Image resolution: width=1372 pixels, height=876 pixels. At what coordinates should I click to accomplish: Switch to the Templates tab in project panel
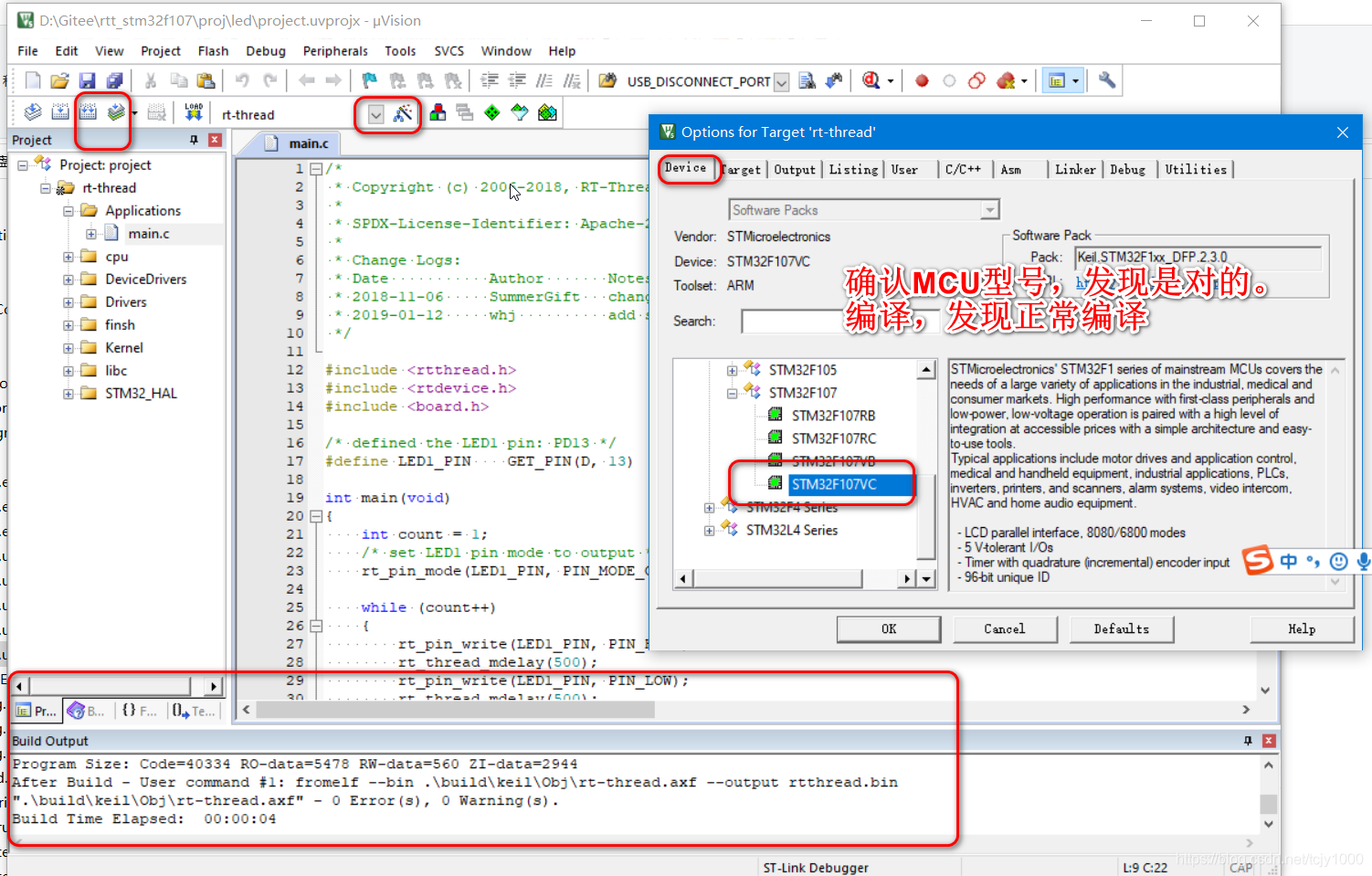click(x=194, y=711)
